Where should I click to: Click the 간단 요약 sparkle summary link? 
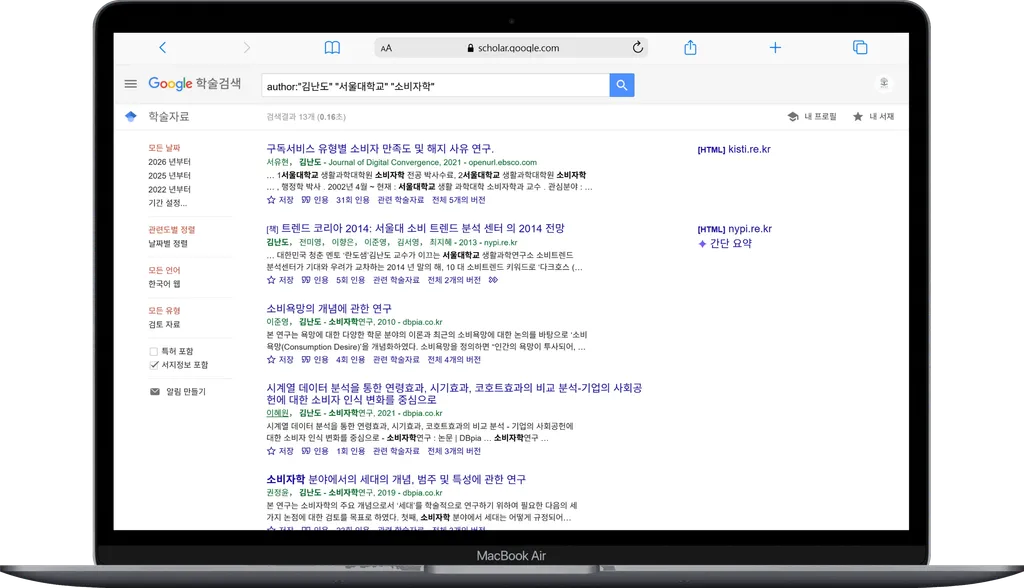725,244
